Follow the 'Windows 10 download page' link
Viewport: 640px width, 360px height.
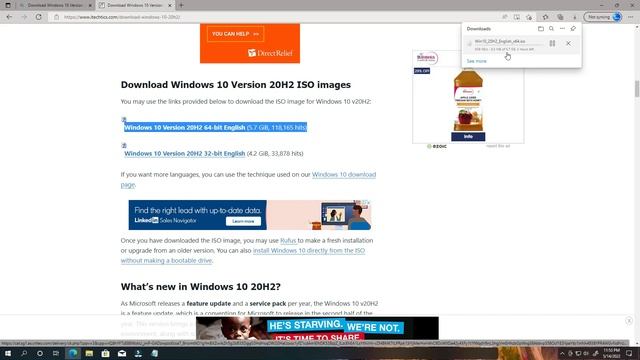point(344,174)
